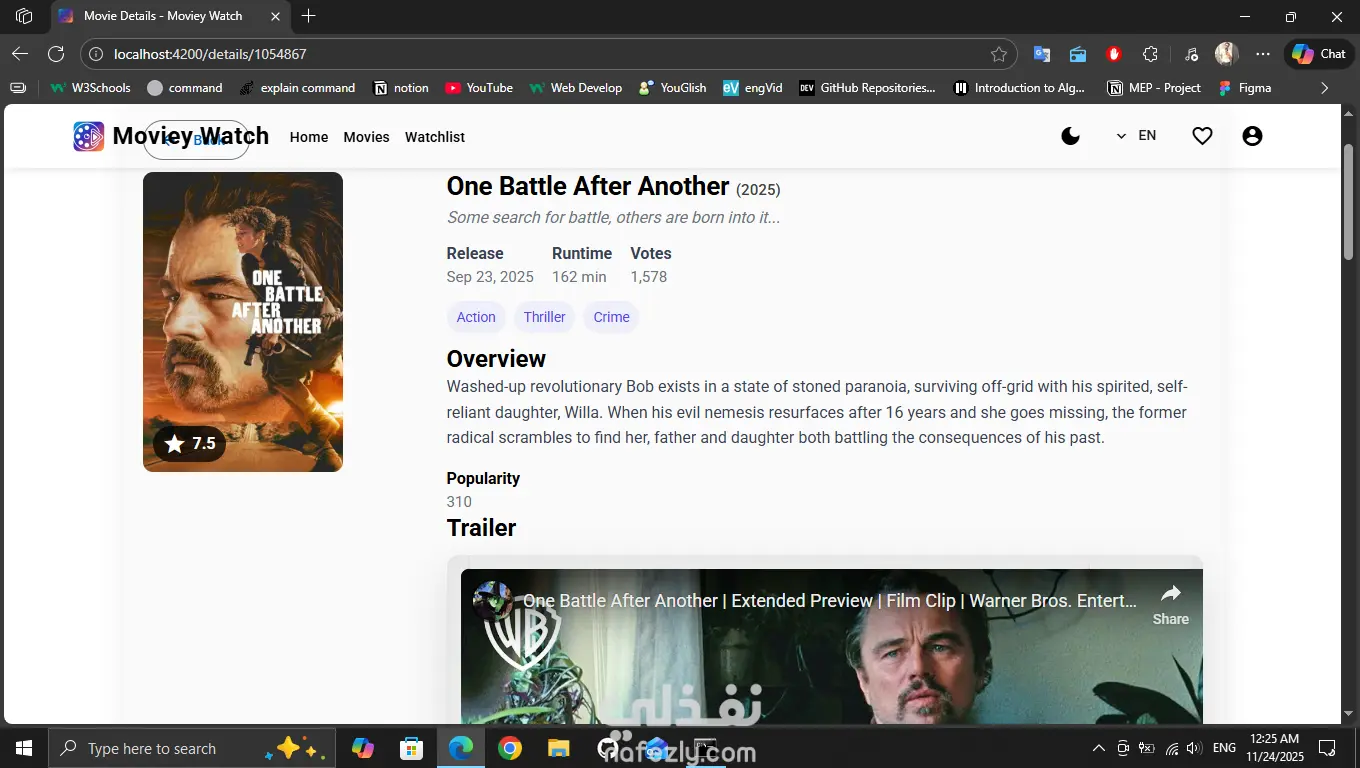Click the page vertical scrollbar thumb
Viewport: 1360px width, 768px height.
click(1348, 203)
